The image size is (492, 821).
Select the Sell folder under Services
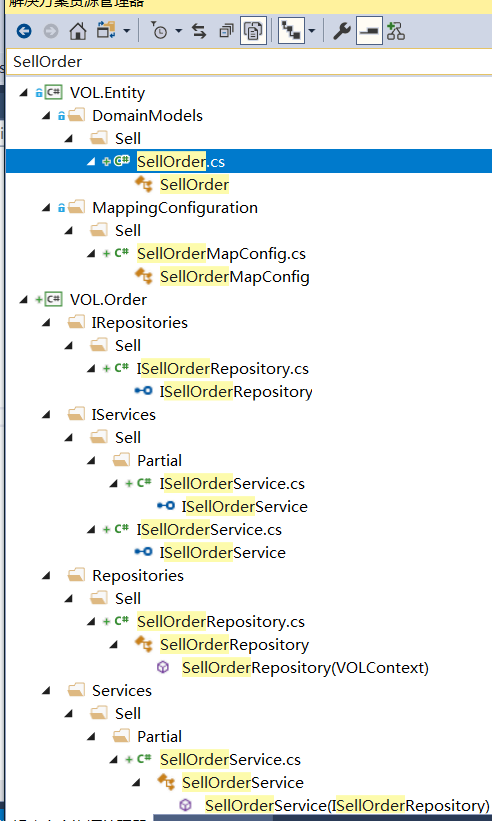click(128, 714)
